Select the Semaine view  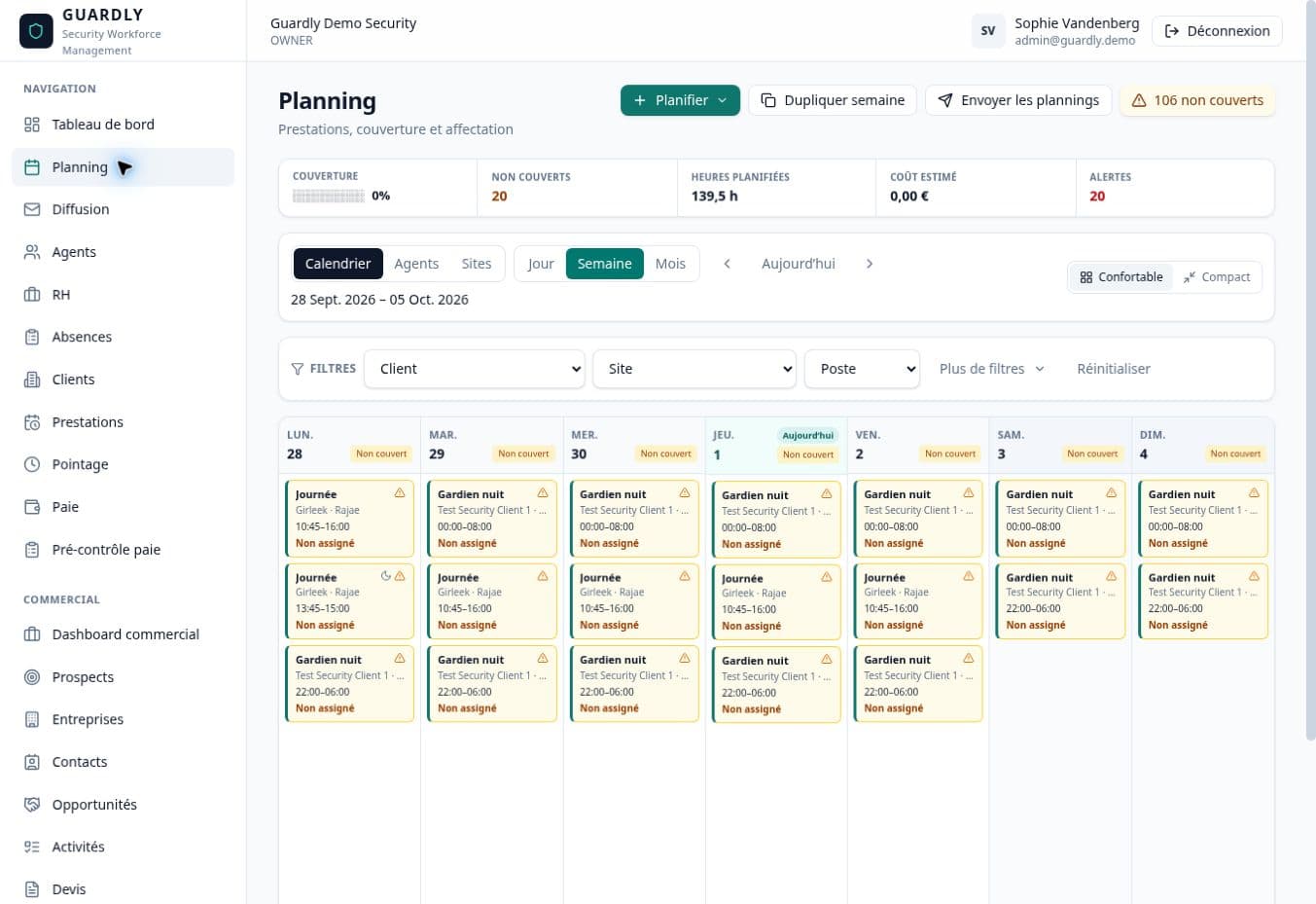(x=604, y=264)
